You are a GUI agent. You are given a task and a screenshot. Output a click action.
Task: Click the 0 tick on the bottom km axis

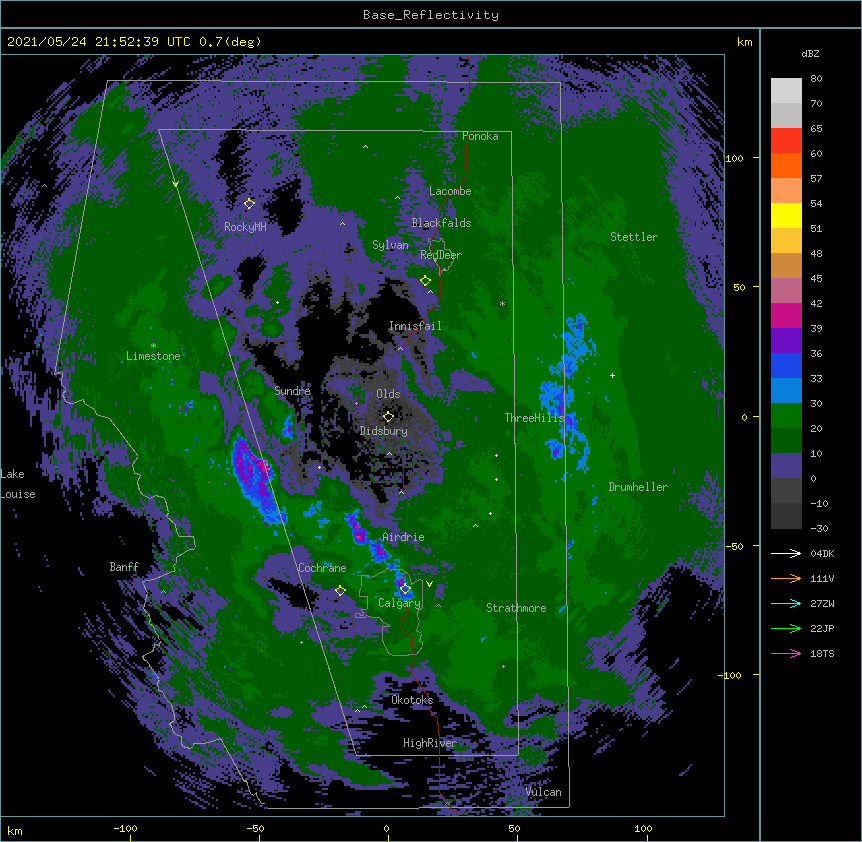[386, 829]
